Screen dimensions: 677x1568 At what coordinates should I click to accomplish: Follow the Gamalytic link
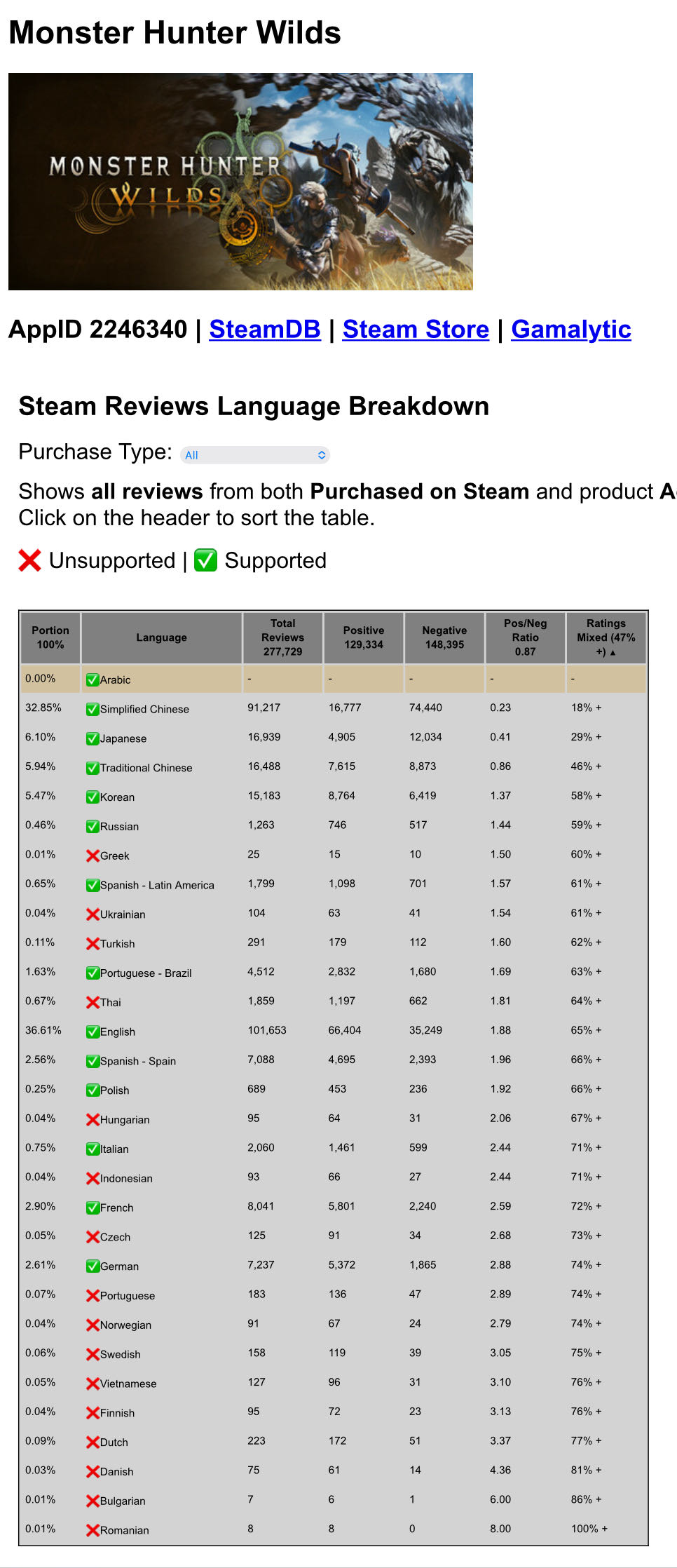(570, 330)
